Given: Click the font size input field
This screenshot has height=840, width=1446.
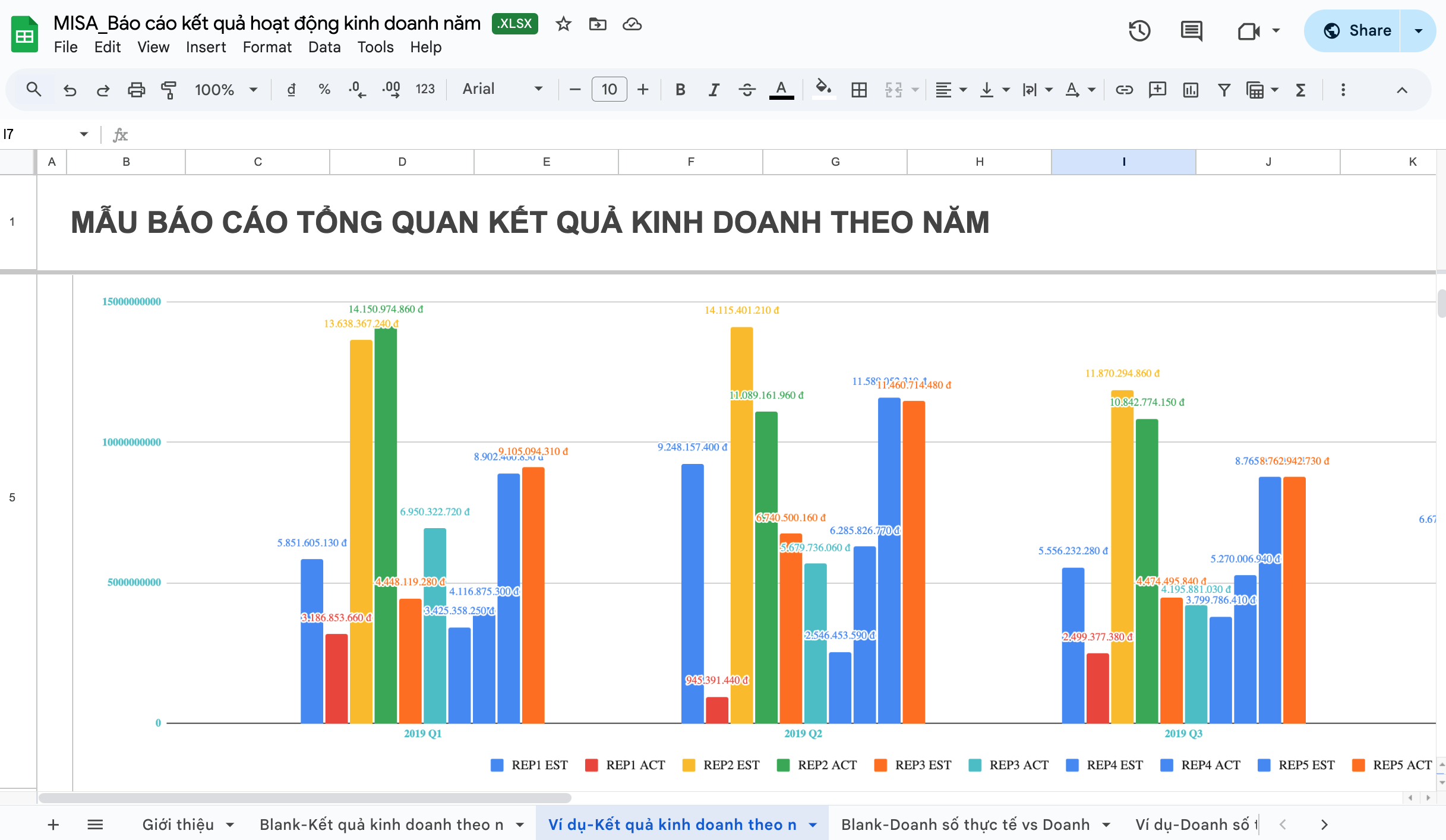Looking at the screenshot, I should point(609,90).
